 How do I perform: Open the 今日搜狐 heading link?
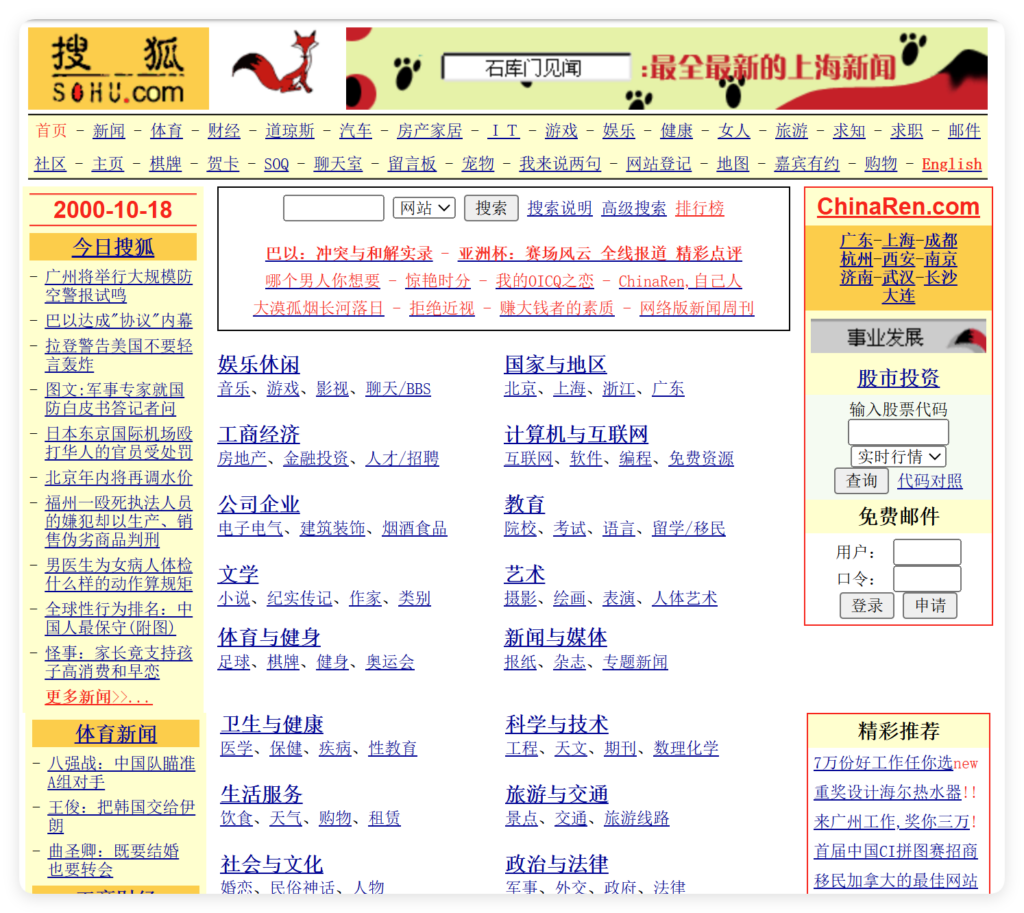(x=113, y=247)
